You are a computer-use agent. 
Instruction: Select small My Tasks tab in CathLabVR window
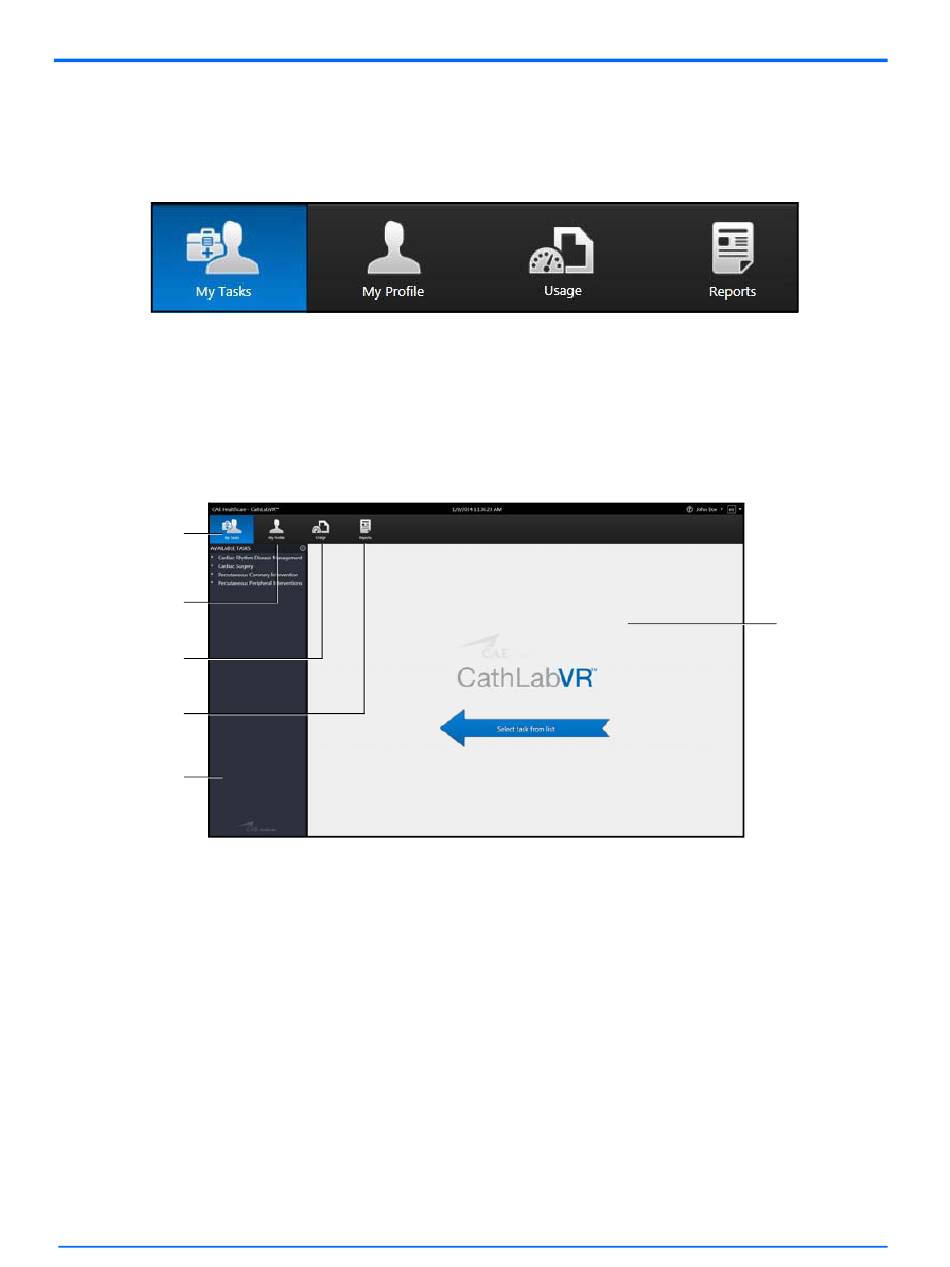click(x=231, y=529)
